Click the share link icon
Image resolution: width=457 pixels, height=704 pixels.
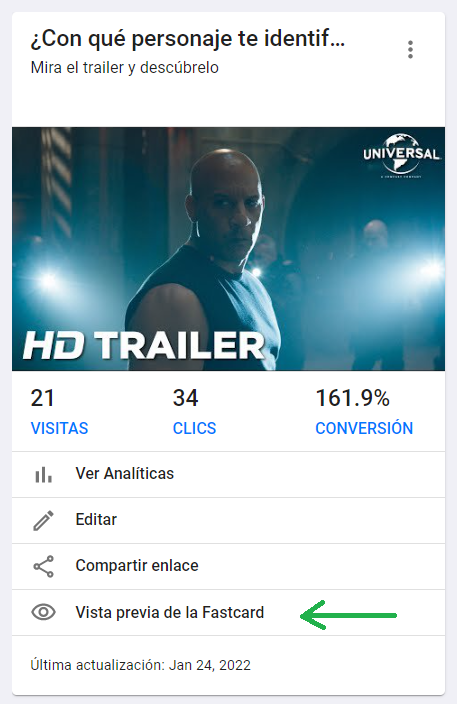coord(44,566)
